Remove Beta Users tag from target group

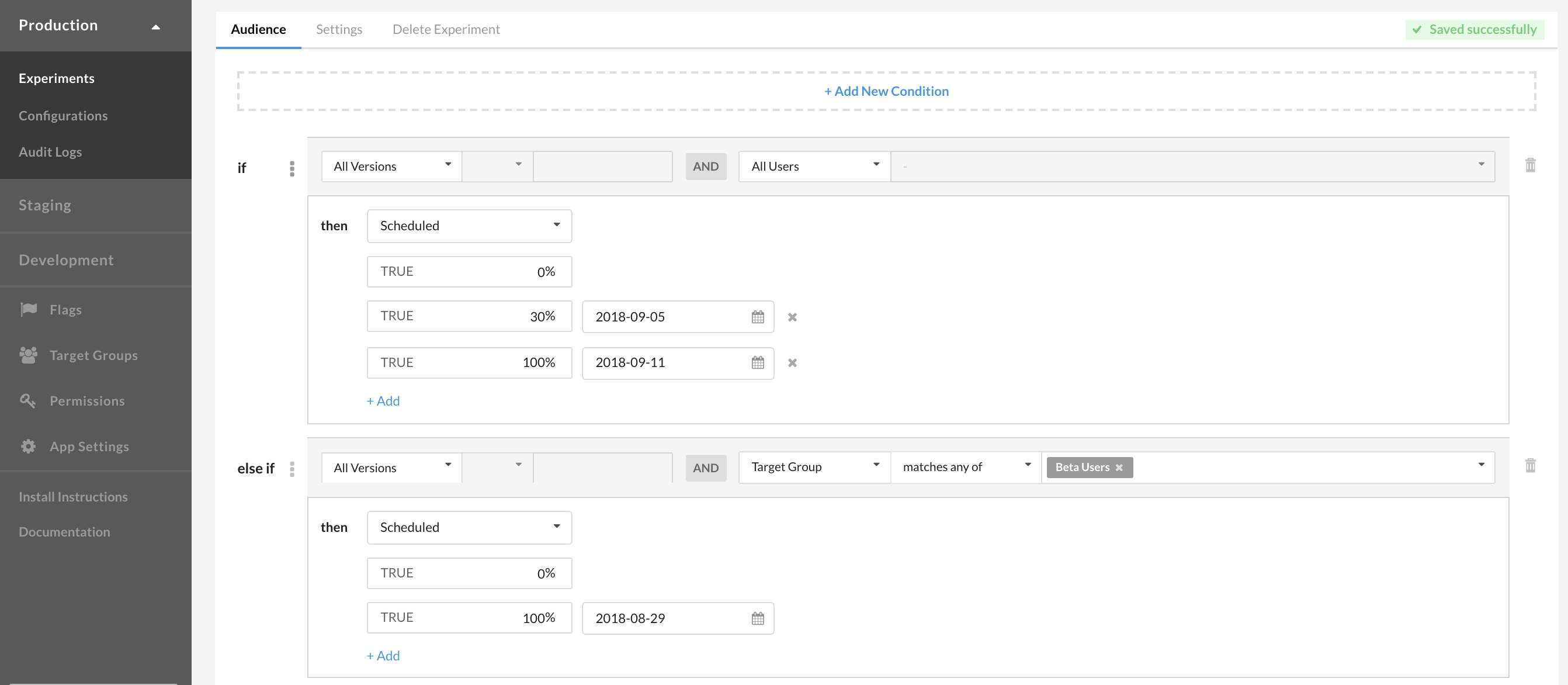pos(1119,468)
